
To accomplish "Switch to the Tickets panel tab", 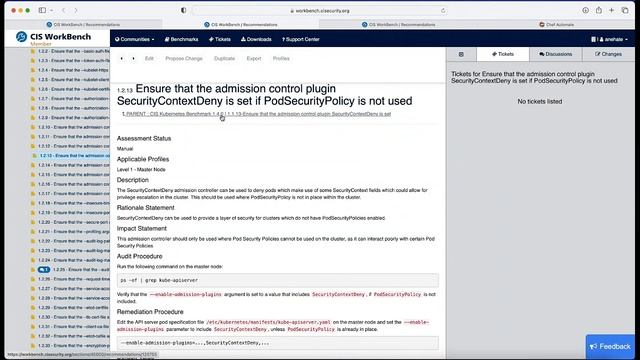I will pos(503,54).
